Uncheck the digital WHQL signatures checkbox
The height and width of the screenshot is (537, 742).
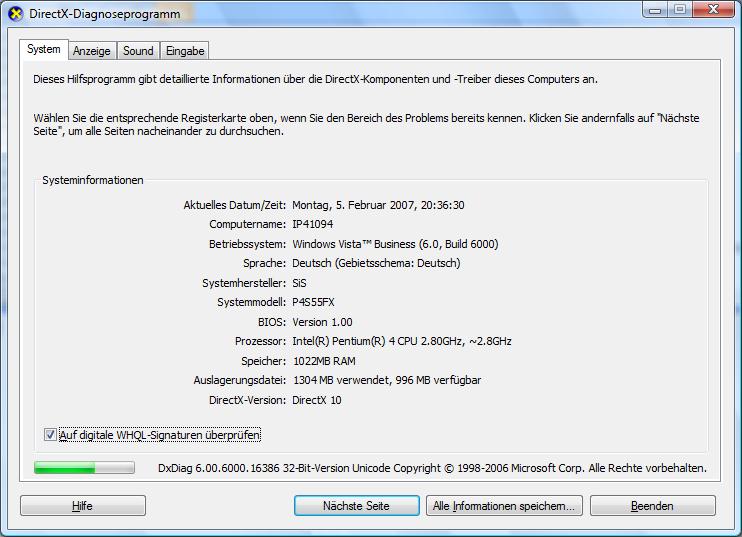coord(51,435)
